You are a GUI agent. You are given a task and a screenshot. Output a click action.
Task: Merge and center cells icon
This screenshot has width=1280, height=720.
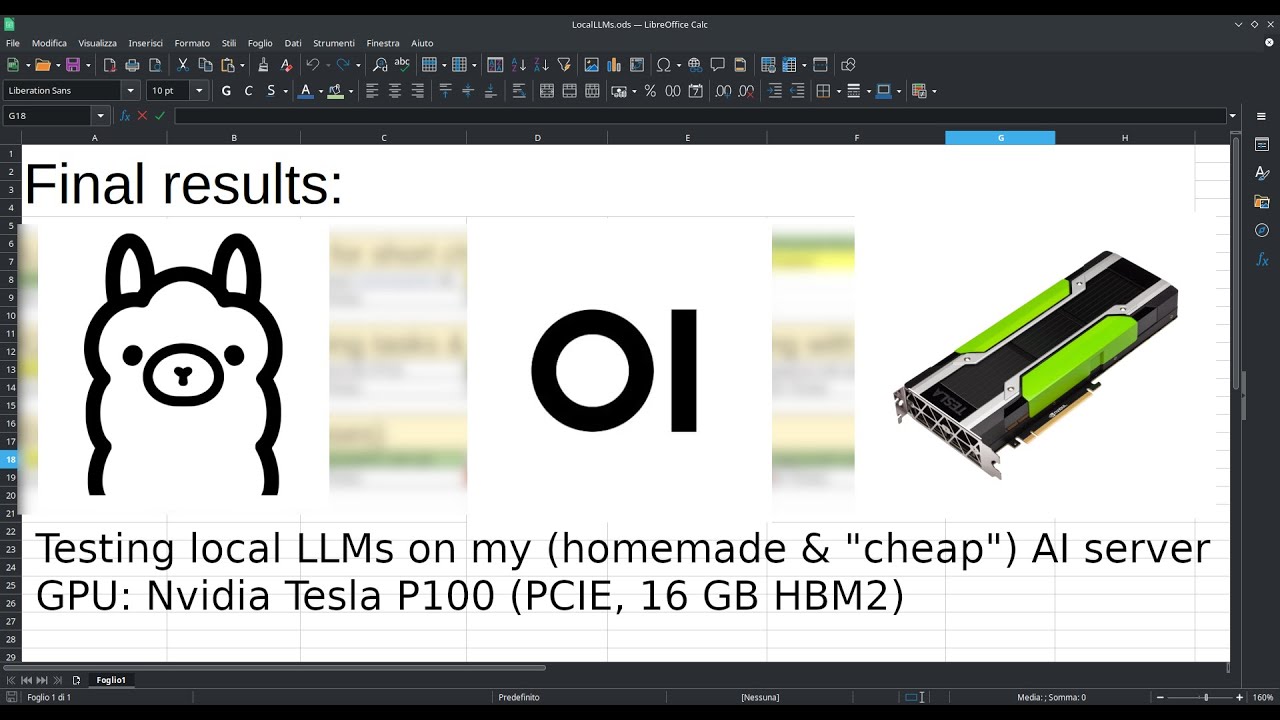coord(547,91)
